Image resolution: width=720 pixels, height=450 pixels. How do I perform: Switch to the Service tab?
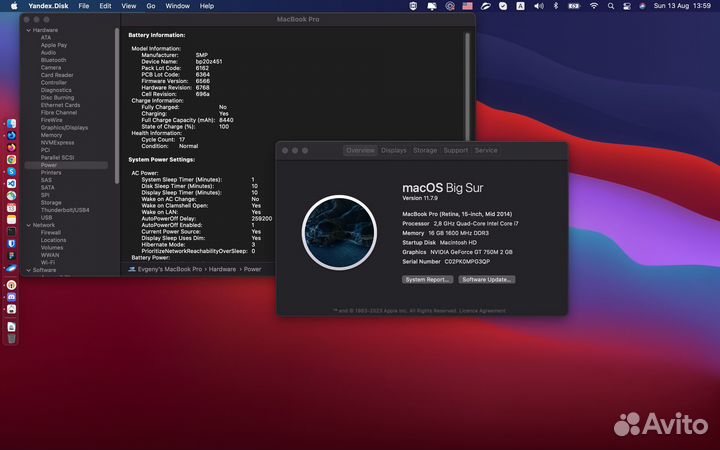486,151
